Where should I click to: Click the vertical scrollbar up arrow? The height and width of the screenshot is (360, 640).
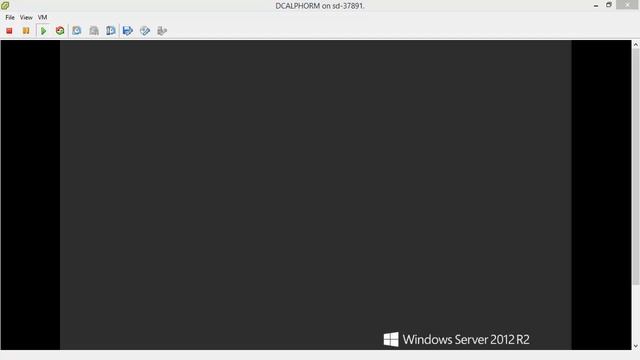pos(636,44)
